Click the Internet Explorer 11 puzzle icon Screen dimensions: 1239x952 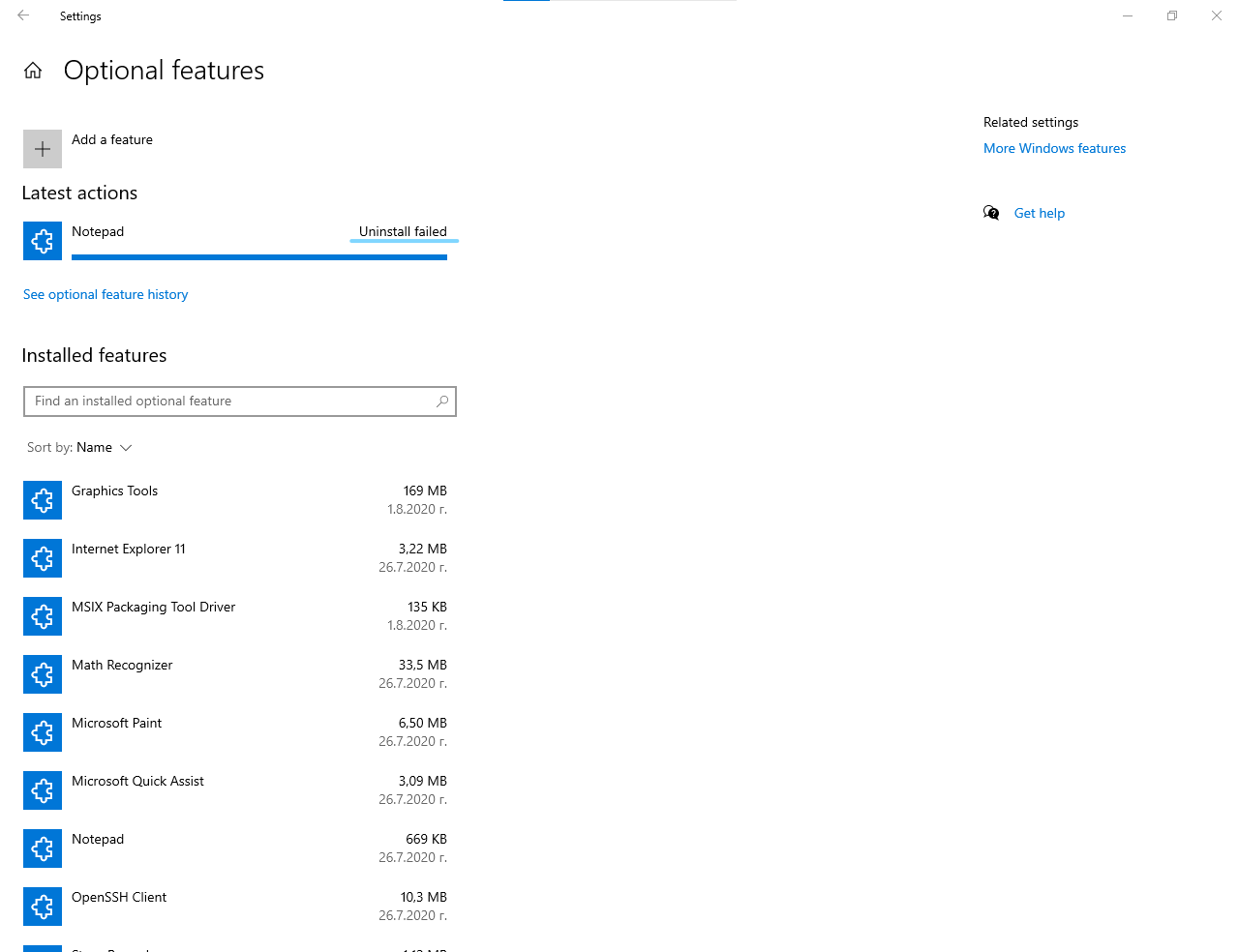click(x=43, y=558)
